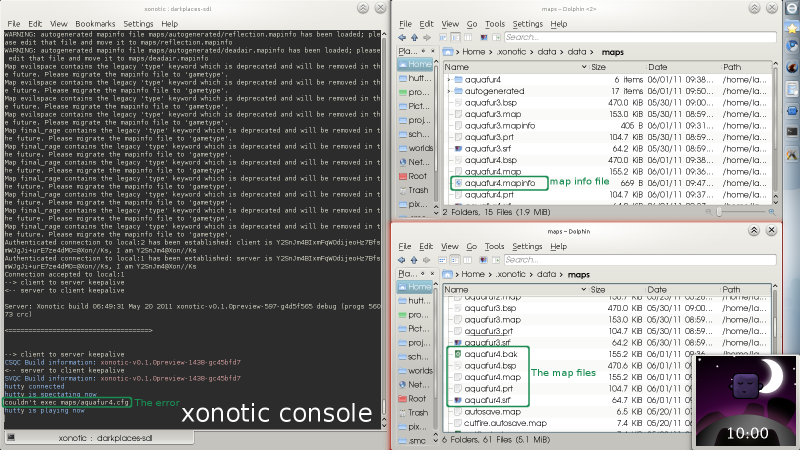Select aquafur4.bak file in lower Dolphin

[491, 354]
